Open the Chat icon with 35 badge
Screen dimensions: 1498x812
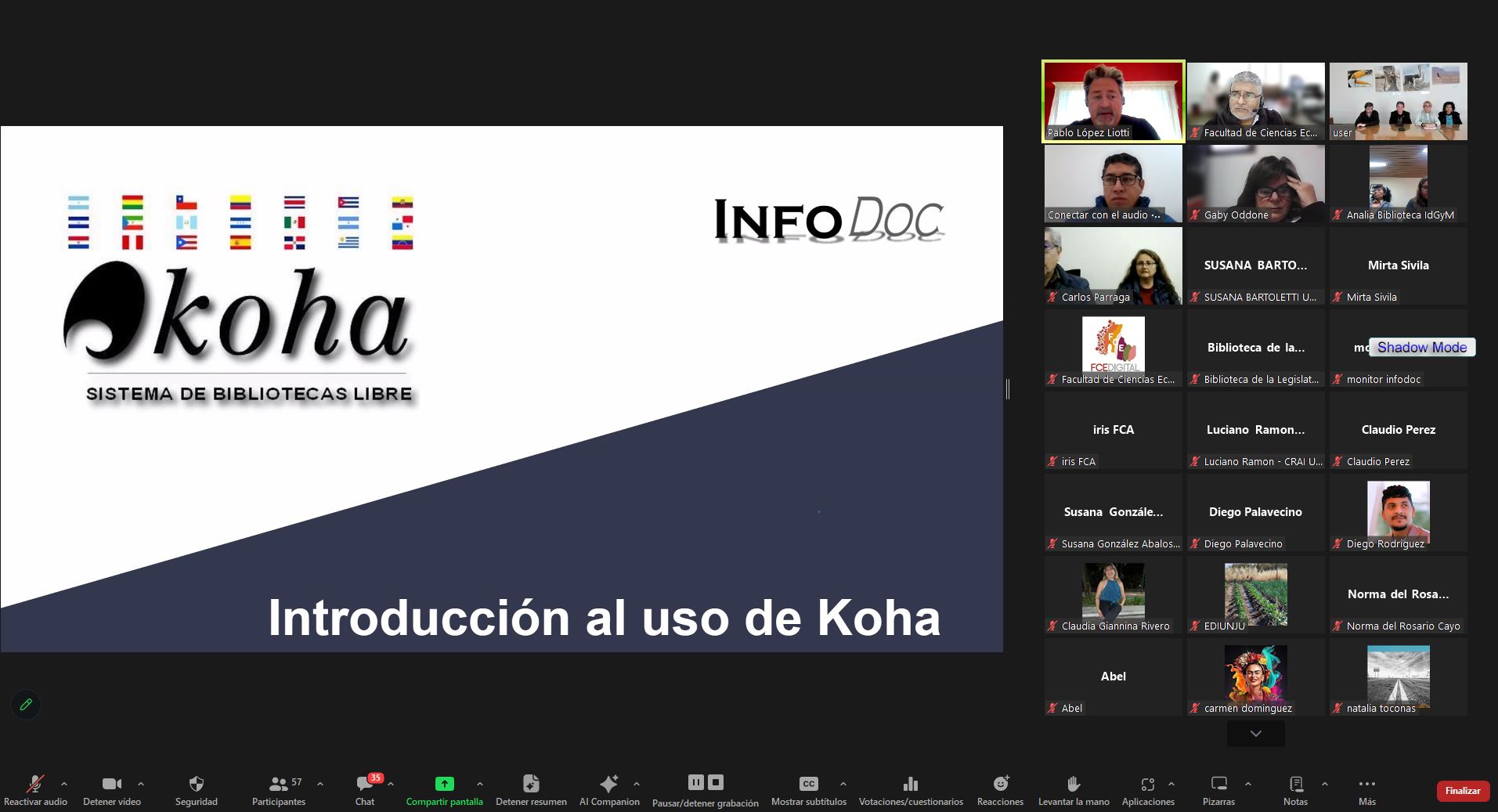(x=365, y=784)
